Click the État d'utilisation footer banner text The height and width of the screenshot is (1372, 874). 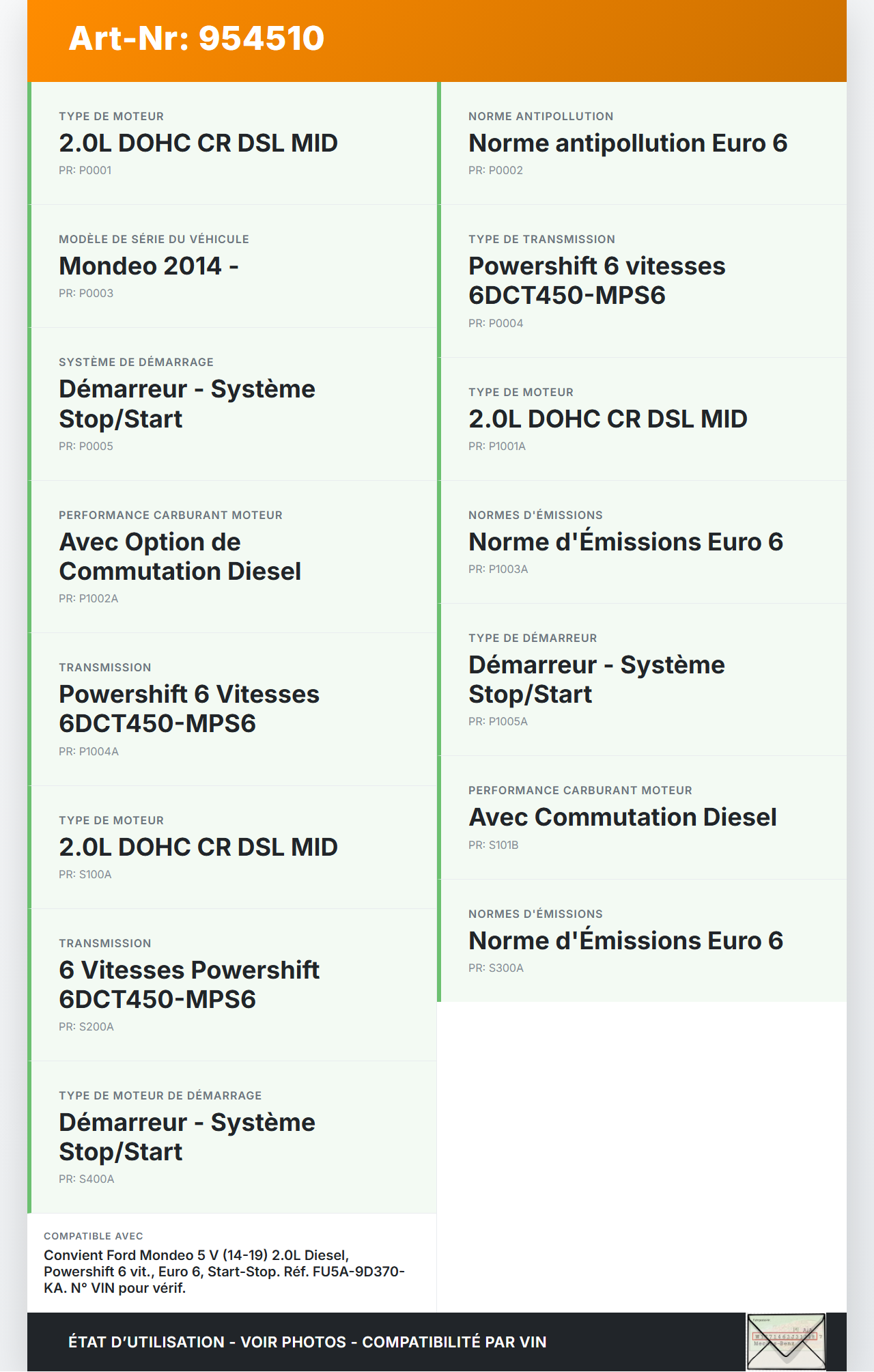(x=307, y=1342)
